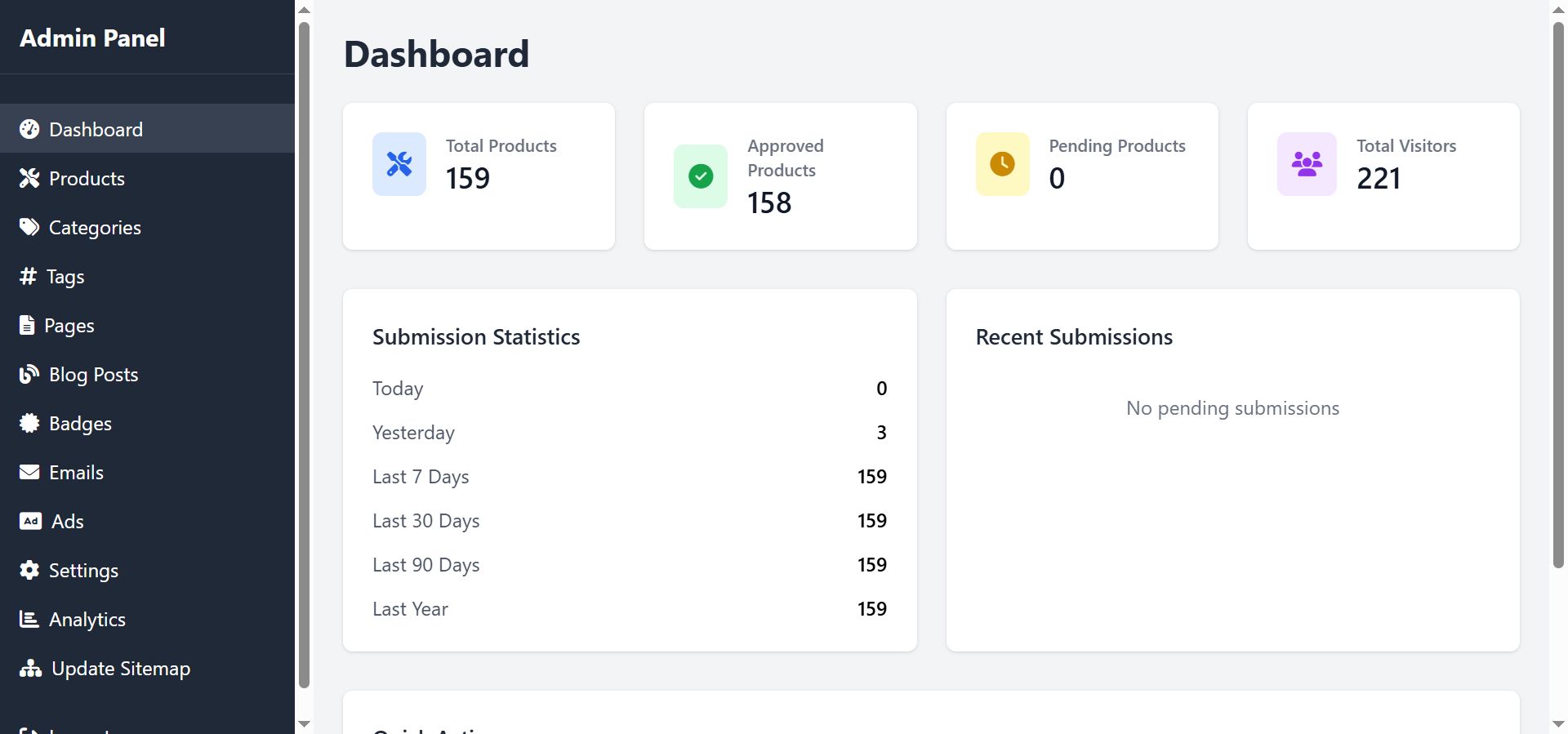Click the Blog Posts icon in sidebar
Image resolution: width=1568 pixels, height=734 pixels.
click(29, 374)
